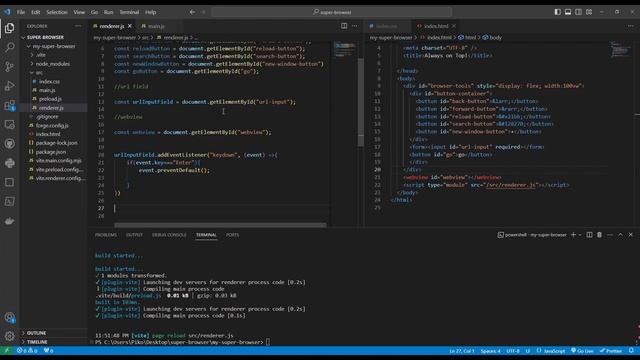This screenshot has width=640, height=360.
Task: Click Go Live in the status bar
Action: [x=582, y=351]
